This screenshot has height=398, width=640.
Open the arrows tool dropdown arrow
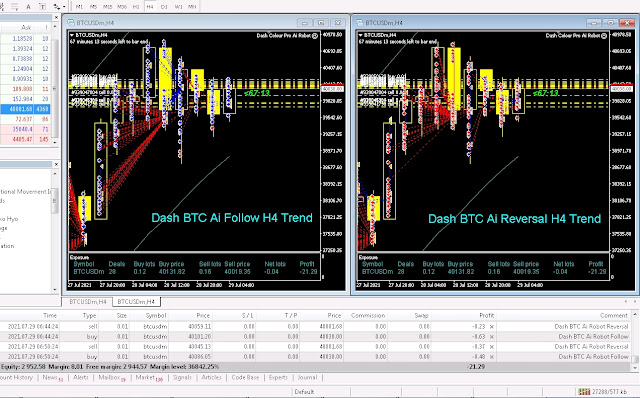click(x=64, y=7)
